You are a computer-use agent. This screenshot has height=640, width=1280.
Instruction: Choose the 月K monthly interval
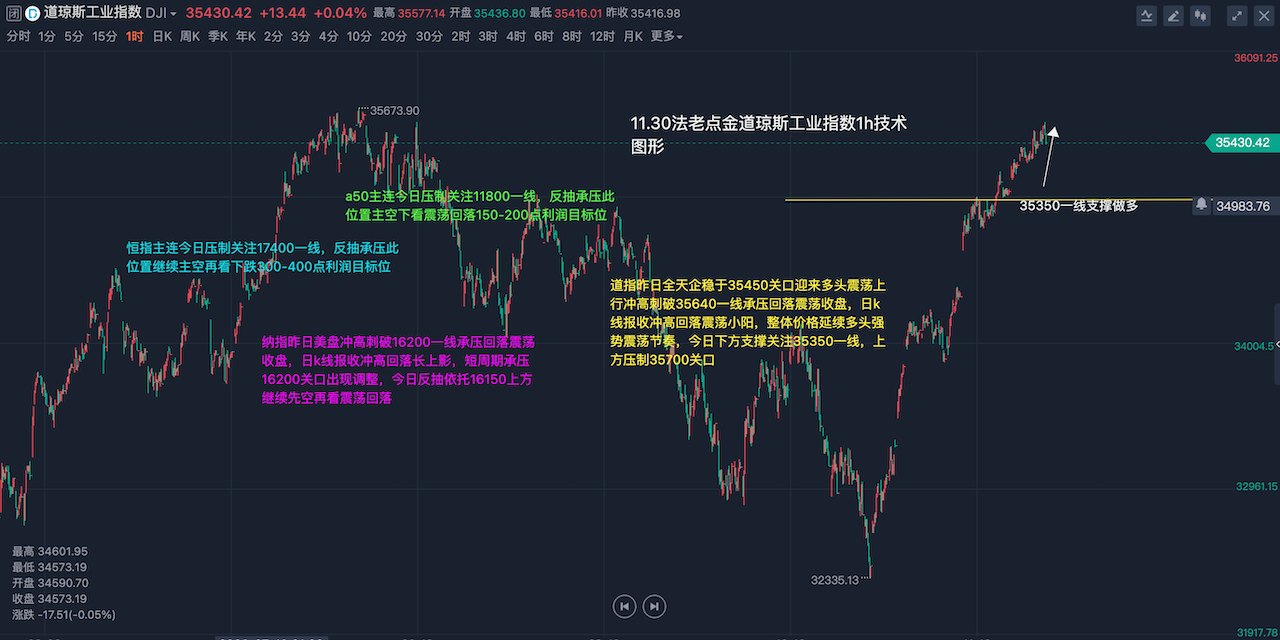[632, 36]
